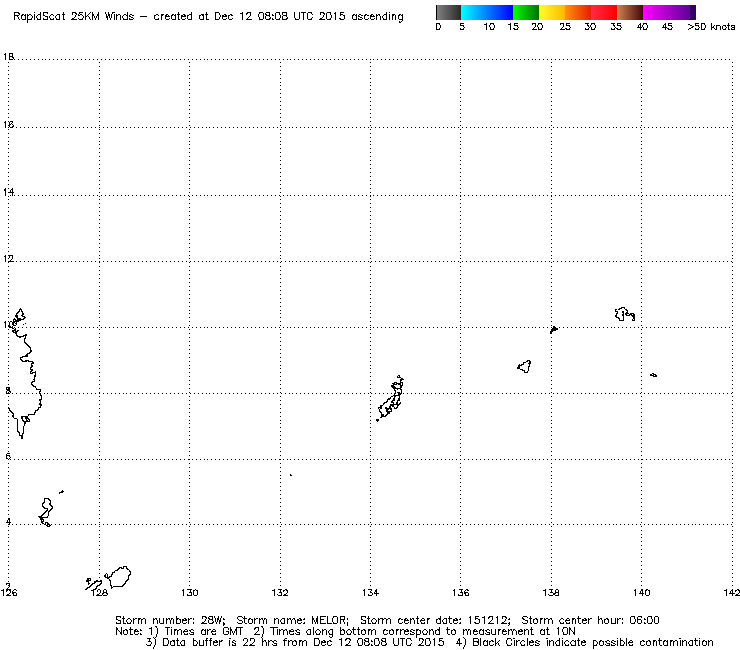Click the large coastline outline along 126E
This screenshot has width=740, height=650.
24,373
